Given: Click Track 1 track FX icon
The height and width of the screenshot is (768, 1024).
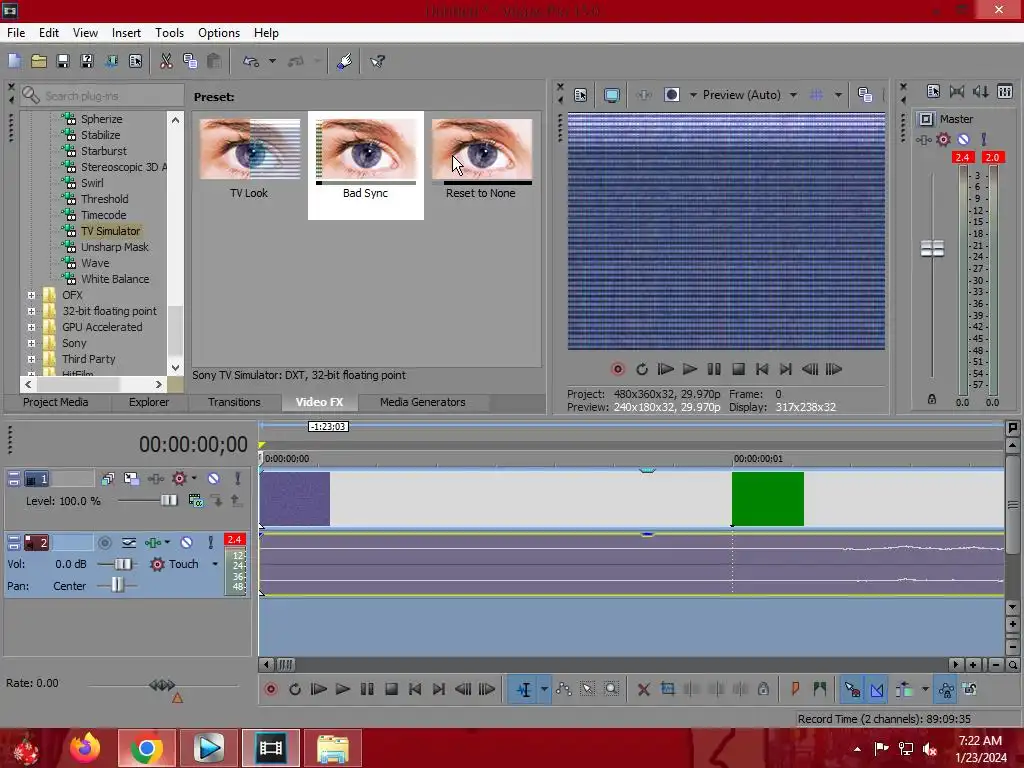Looking at the screenshot, I should coord(180,479).
